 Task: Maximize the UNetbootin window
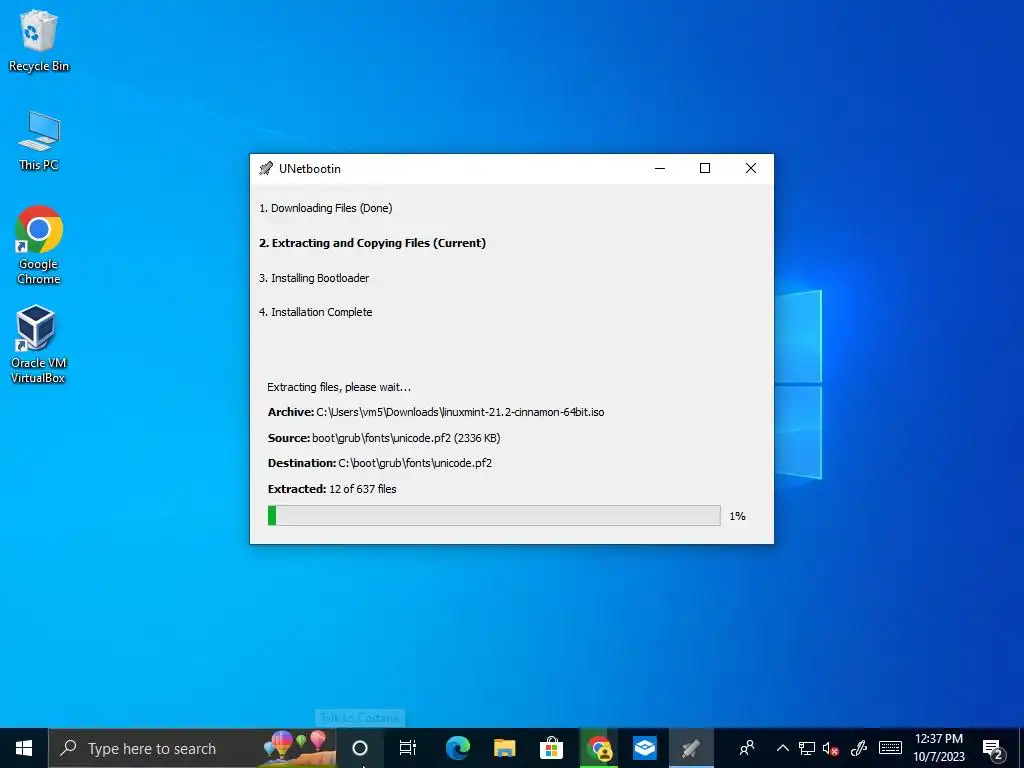point(705,168)
